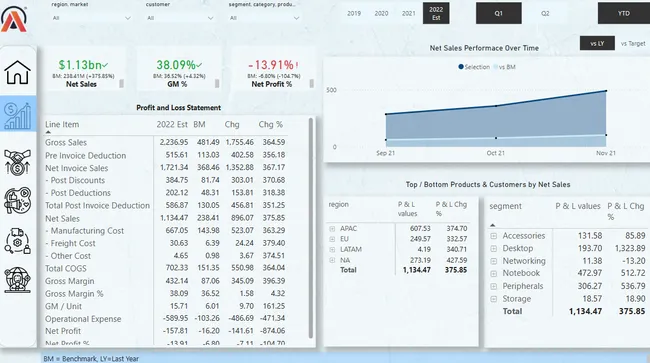This screenshot has width=650, height=363.
Task: Expand the EU region row
Action: (x=332, y=239)
